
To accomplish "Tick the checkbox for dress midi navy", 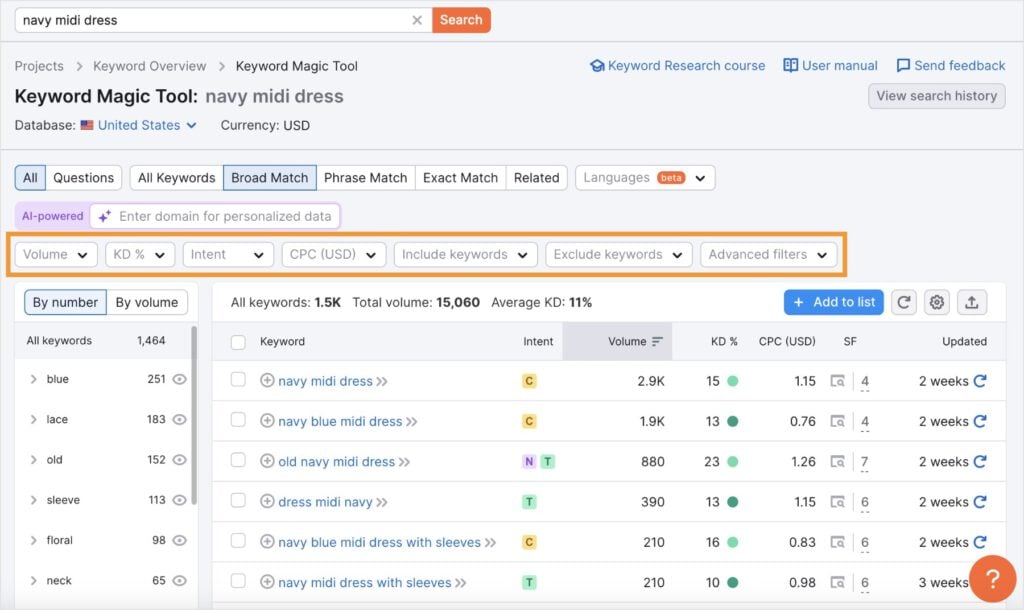I will click(x=237, y=501).
